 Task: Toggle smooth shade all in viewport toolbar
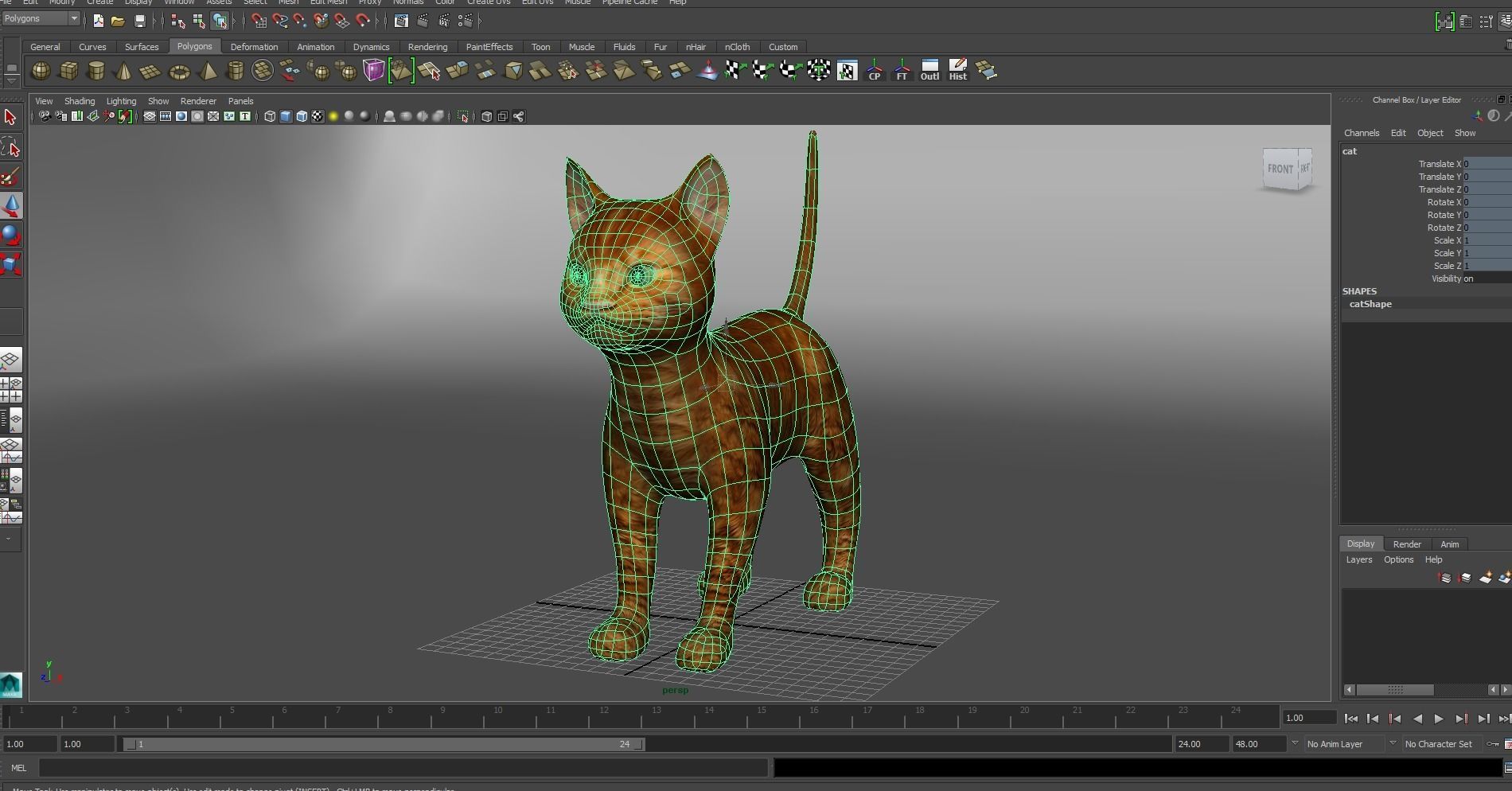[x=286, y=117]
